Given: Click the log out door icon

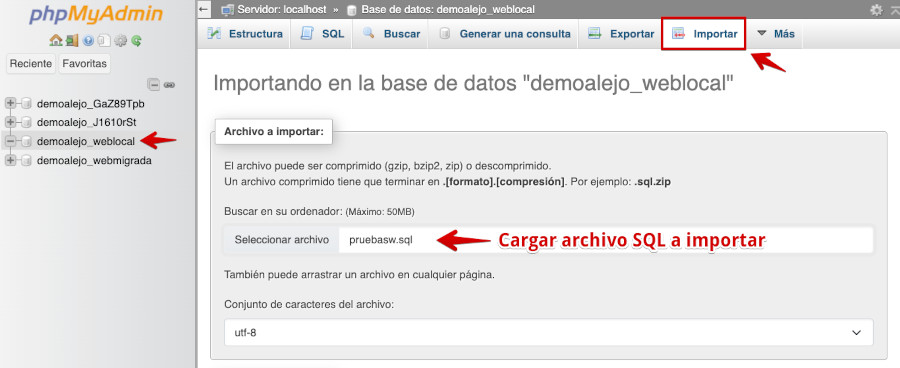Looking at the screenshot, I should 72,40.
